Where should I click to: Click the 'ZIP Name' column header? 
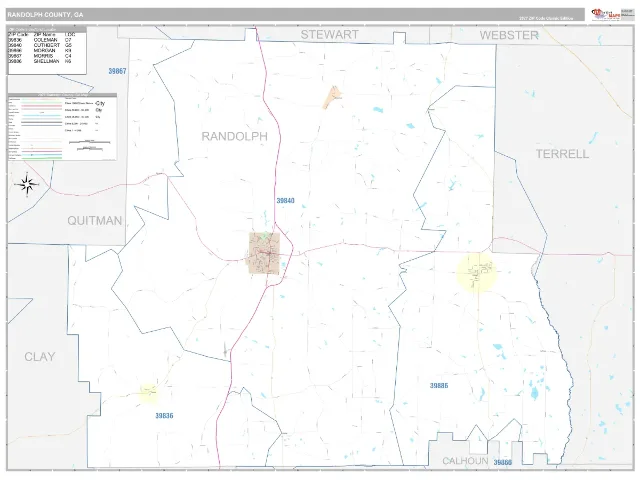coord(44,35)
